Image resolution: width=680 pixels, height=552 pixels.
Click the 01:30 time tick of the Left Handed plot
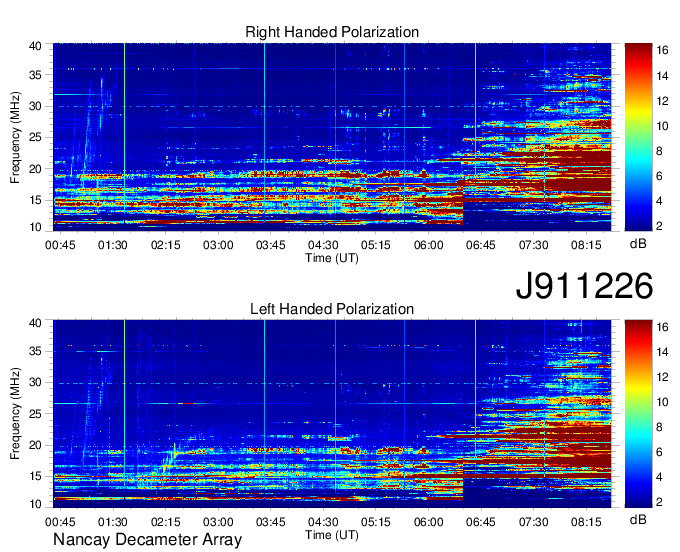[113, 522]
